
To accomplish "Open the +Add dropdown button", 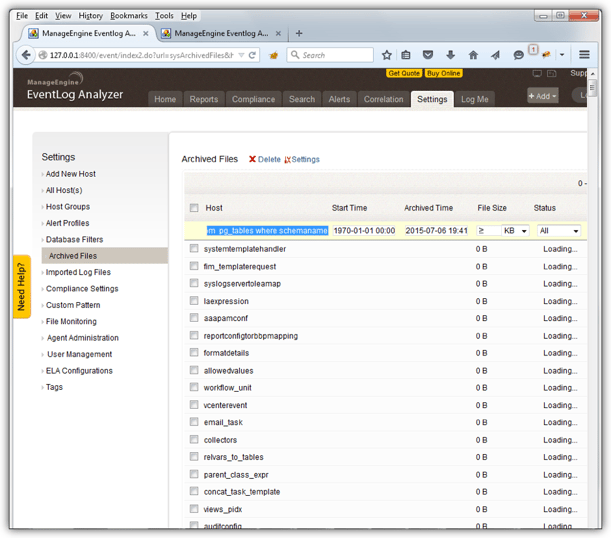I will [x=543, y=96].
